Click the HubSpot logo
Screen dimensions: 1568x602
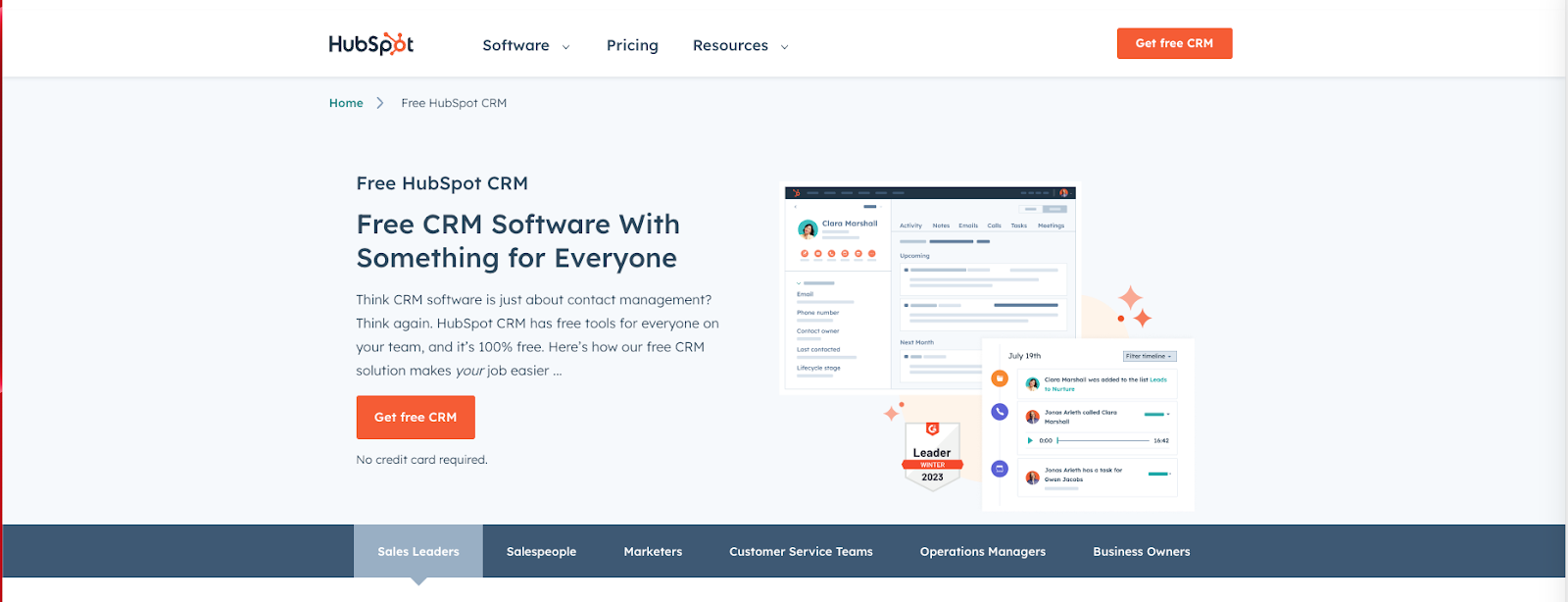pos(371,44)
